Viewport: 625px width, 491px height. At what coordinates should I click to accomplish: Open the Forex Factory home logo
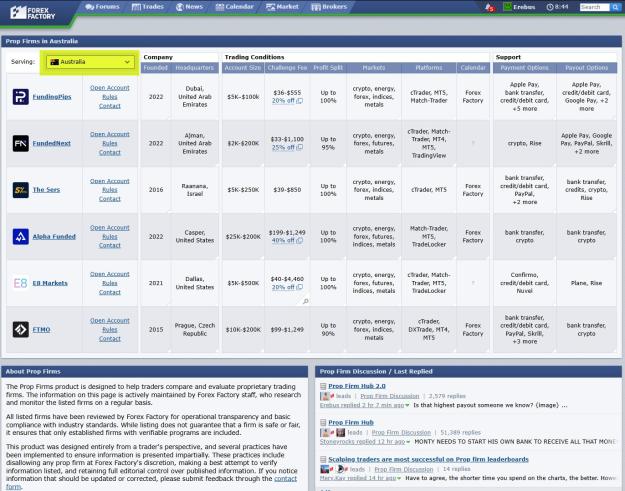[x=33, y=13]
